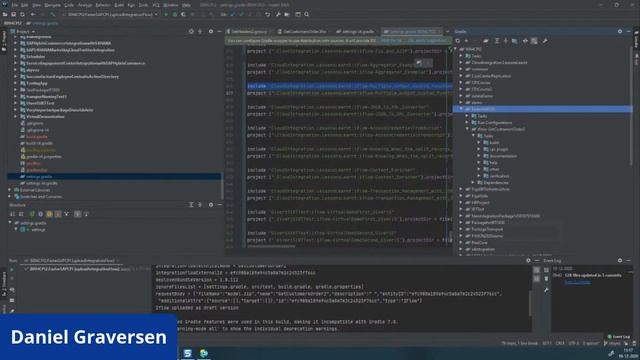640x360 pixels.
Task: Open Gradle panel gear options
Action: (620, 31)
